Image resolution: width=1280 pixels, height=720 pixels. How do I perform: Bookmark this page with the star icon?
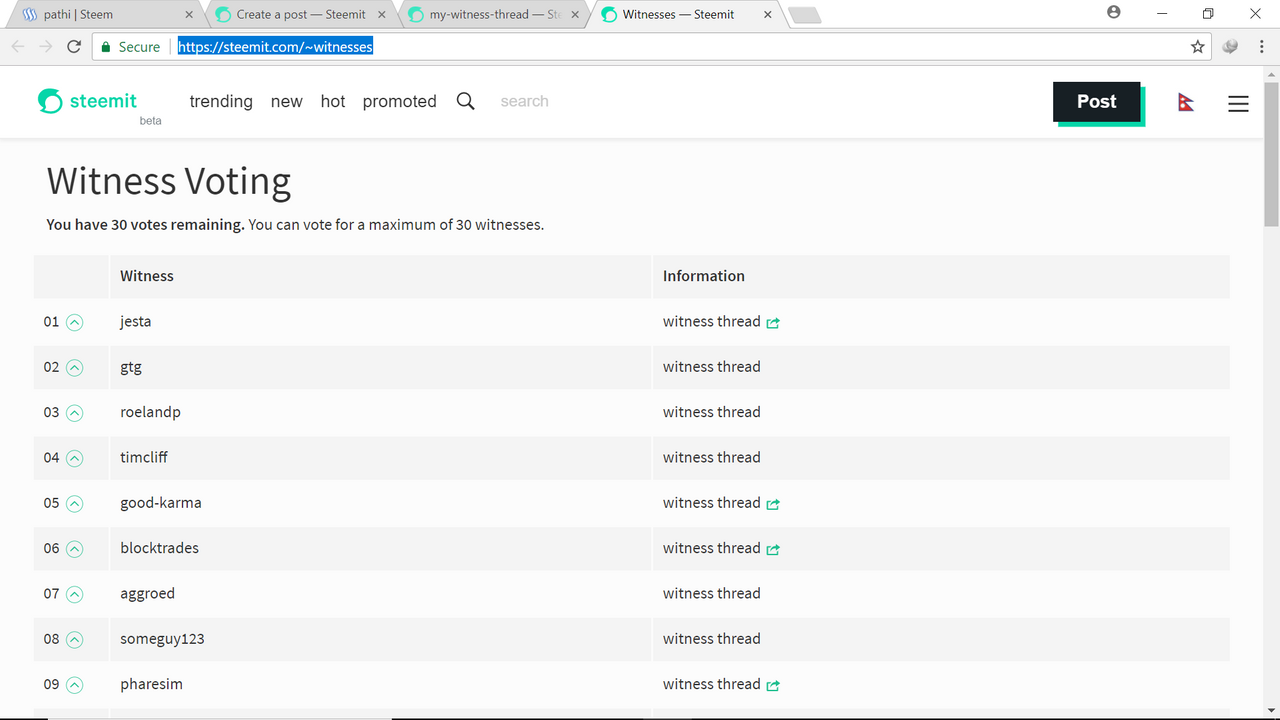[1198, 47]
